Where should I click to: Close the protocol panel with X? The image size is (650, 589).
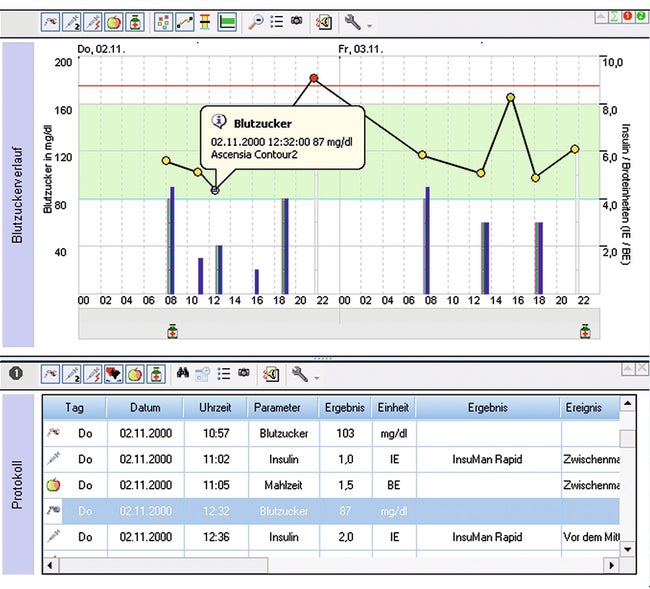[x=642, y=368]
